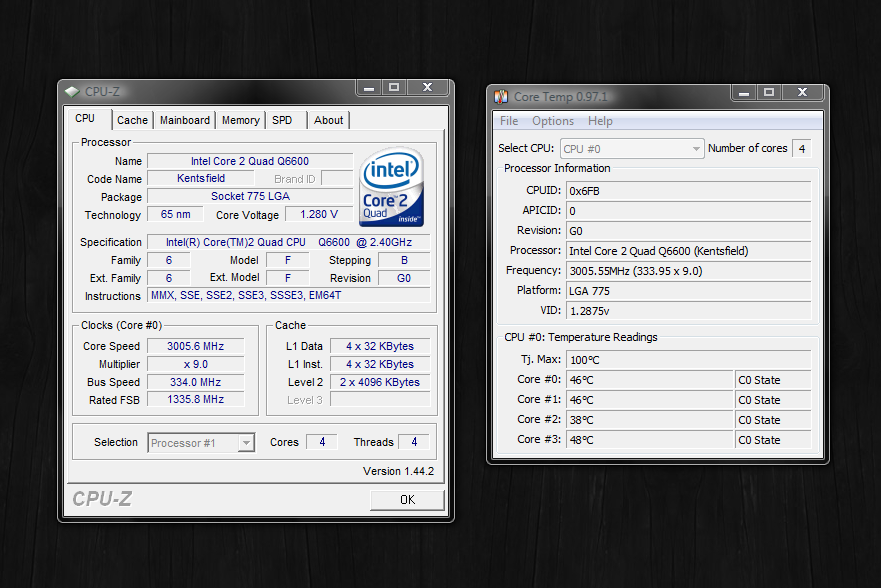Click the Name field Intel Core 2 Quad Q6600
The image size is (881, 588).
click(x=250, y=161)
